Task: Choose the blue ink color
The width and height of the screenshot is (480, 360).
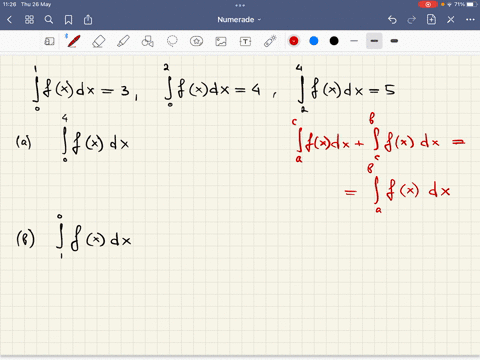Action: click(x=314, y=41)
